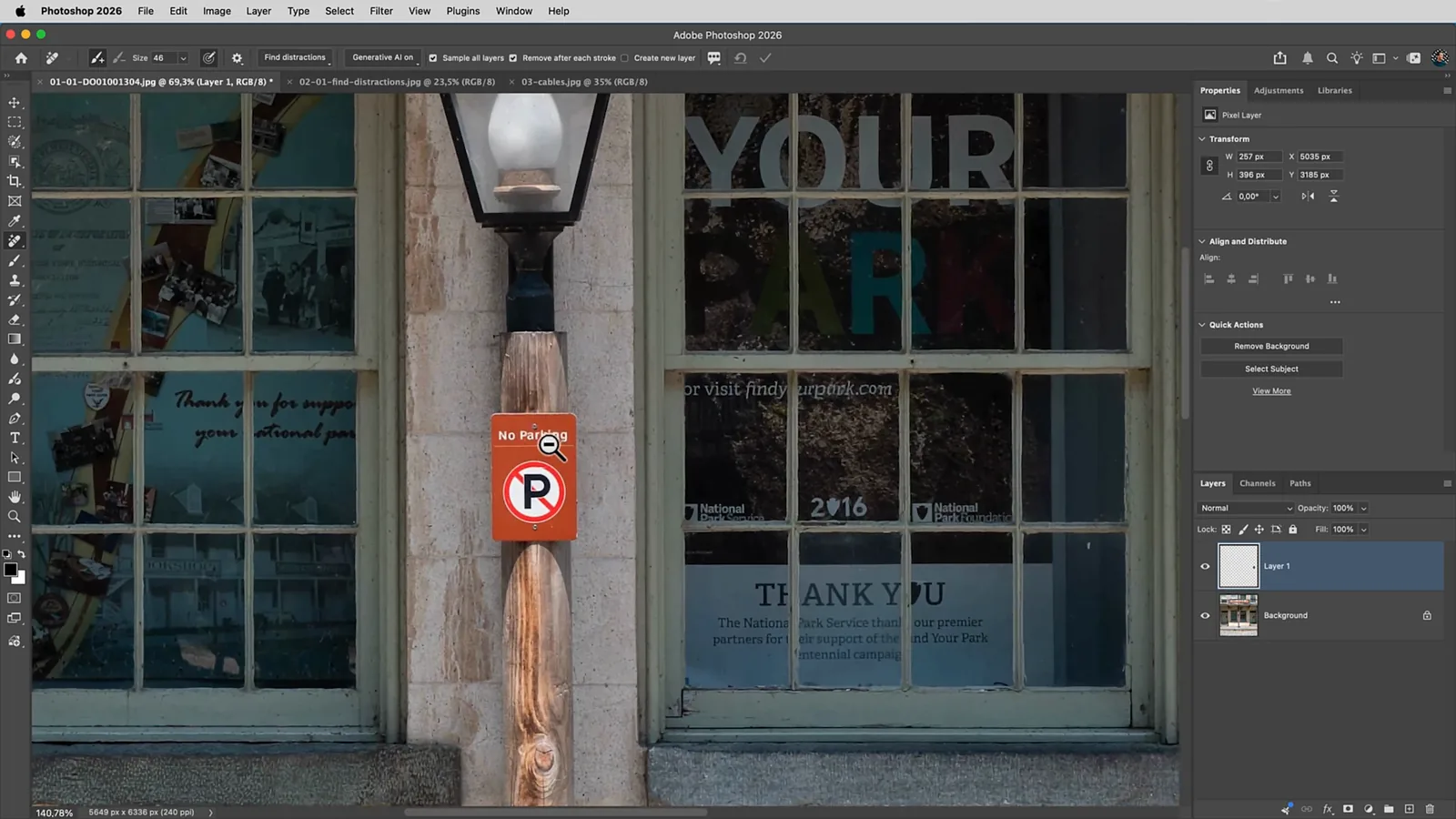Select the Eyedropper tool
The width and height of the screenshot is (1456, 819).
(15, 221)
